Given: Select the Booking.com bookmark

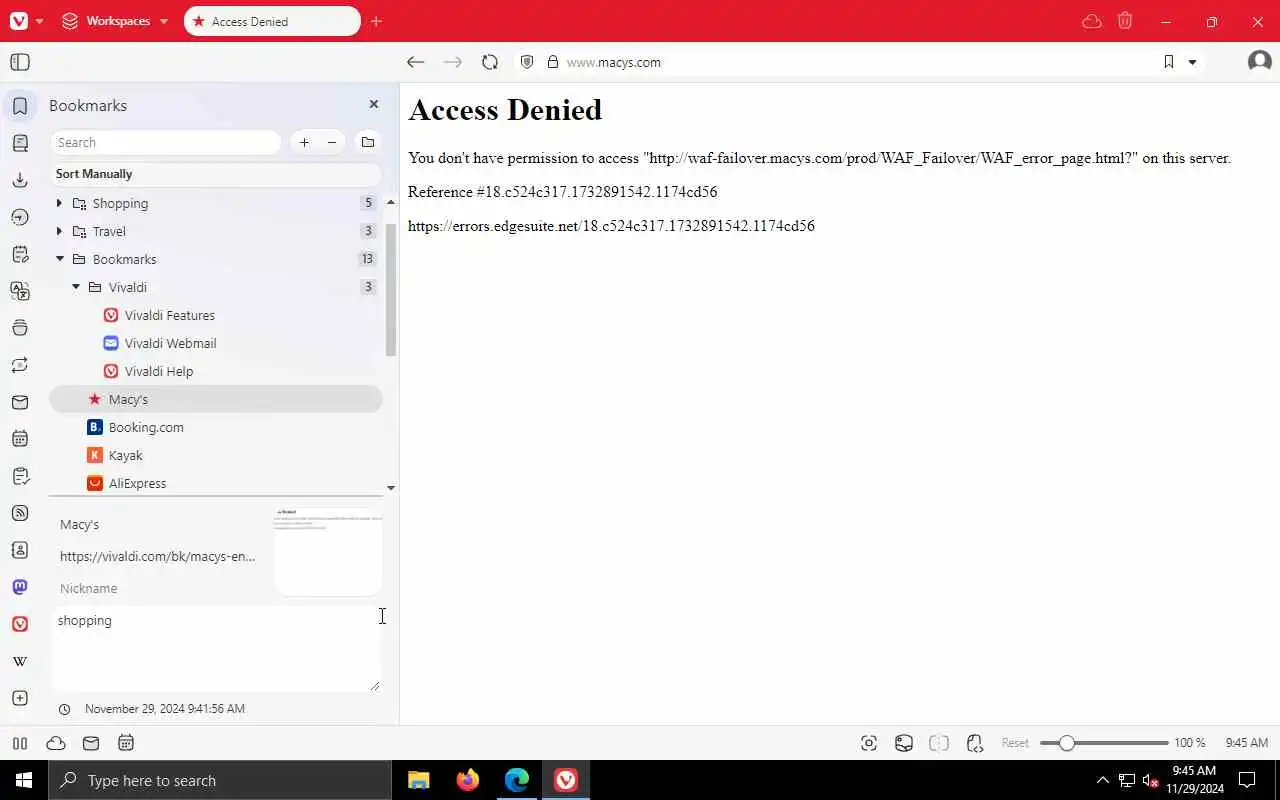Looking at the screenshot, I should 216,427.
